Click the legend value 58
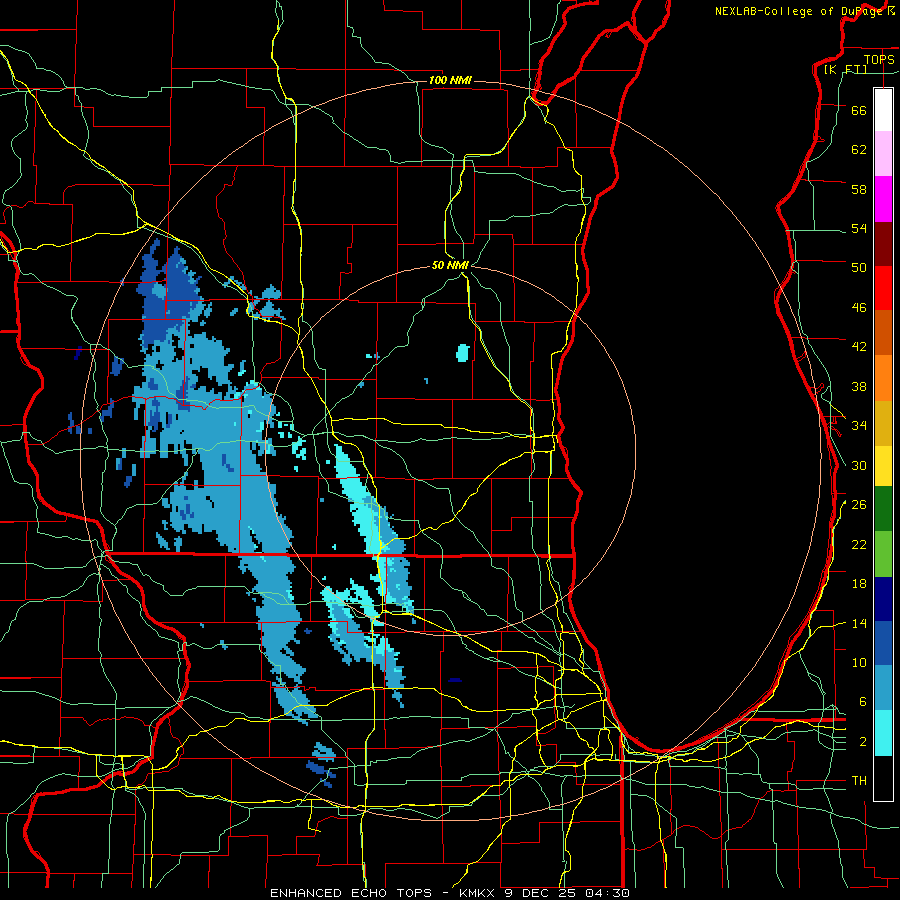The image size is (900, 900). tap(859, 189)
